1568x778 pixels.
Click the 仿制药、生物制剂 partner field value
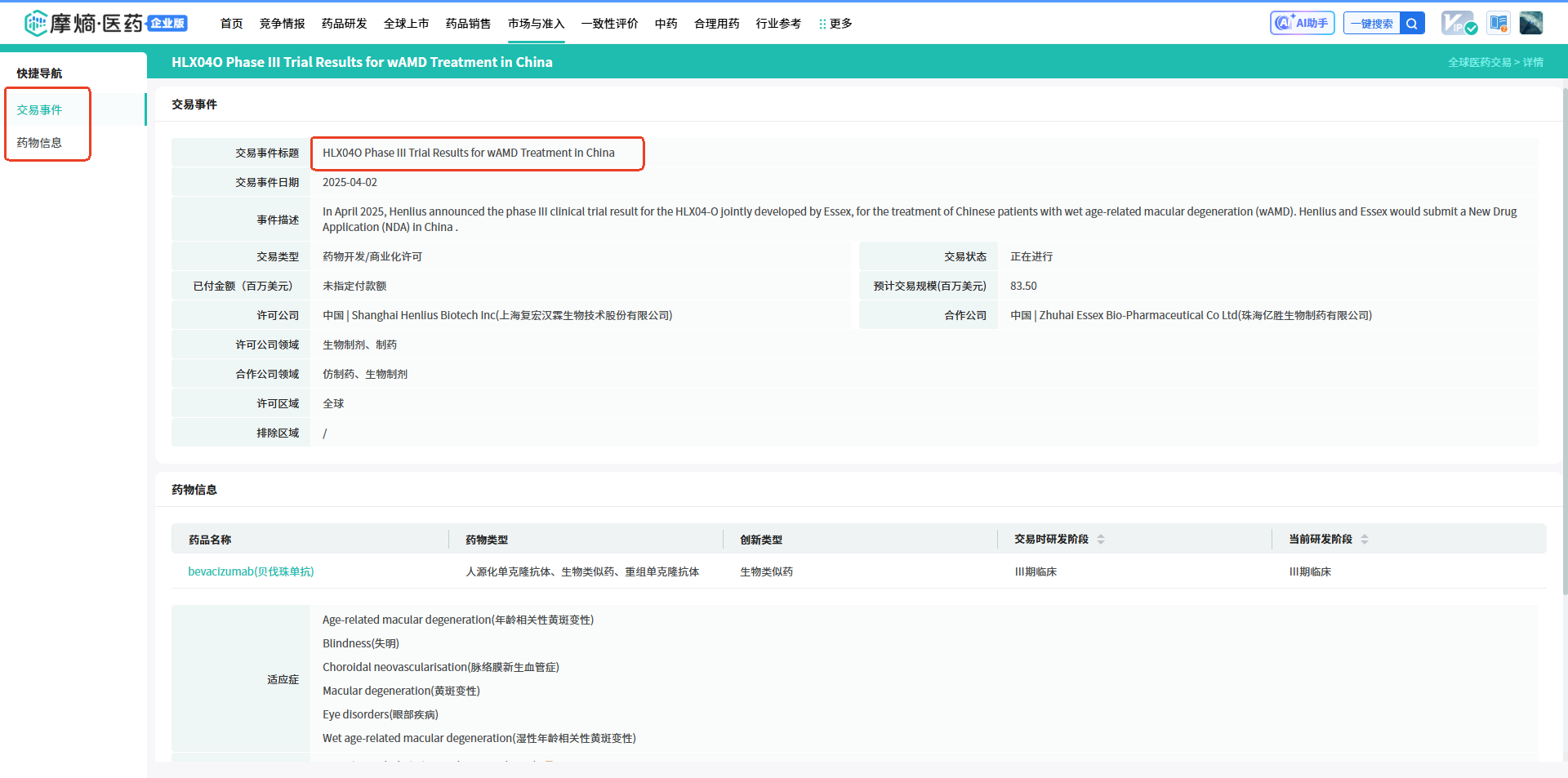point(365,374)
